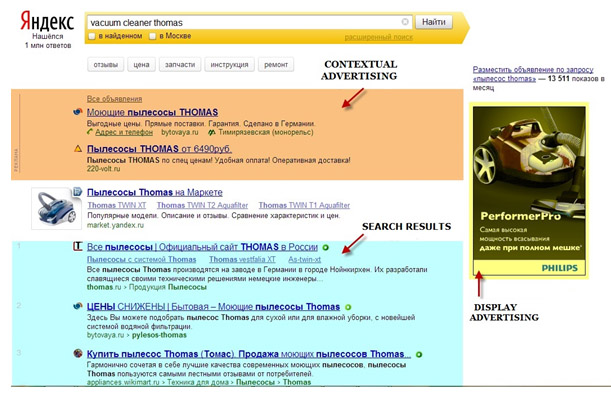Click the Thomas vacuum cleaner thumbnail image
Screen dimensions: 611x395
pos(56,208)
